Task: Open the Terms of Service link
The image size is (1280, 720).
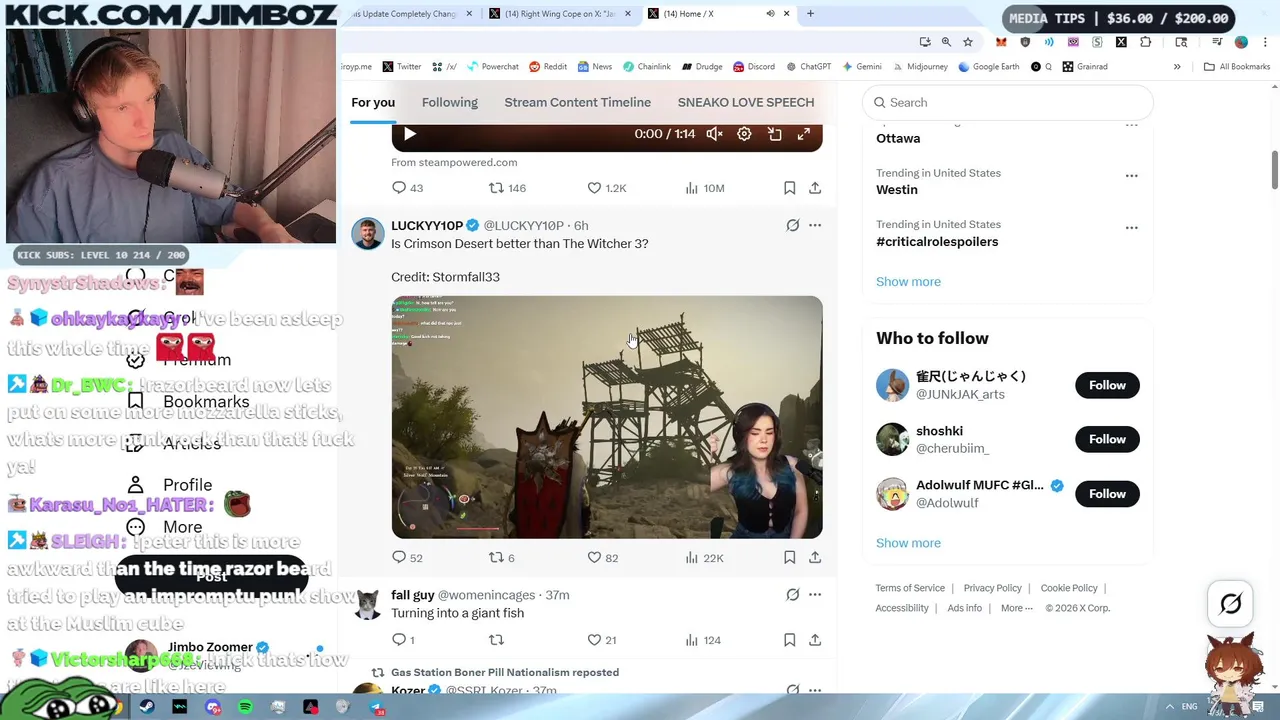Action: tap(910, 588)
